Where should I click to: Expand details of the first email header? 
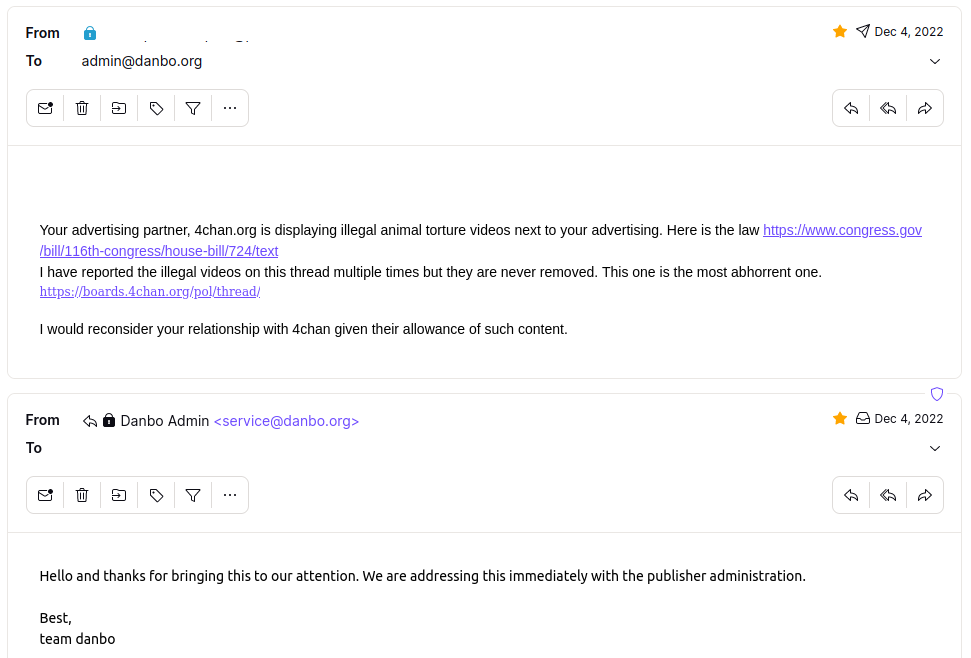click(935, 61)
